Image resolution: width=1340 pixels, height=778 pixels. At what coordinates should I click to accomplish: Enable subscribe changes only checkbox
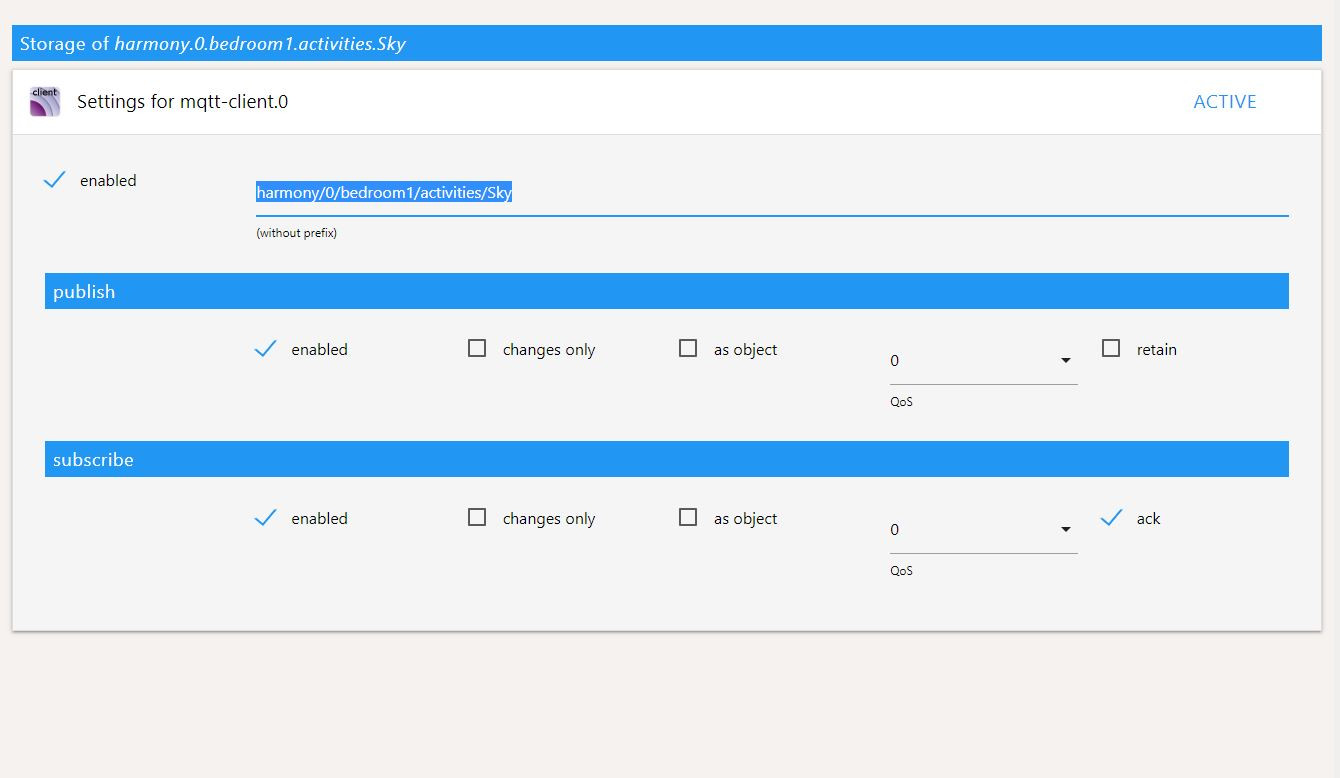point(477,518)
